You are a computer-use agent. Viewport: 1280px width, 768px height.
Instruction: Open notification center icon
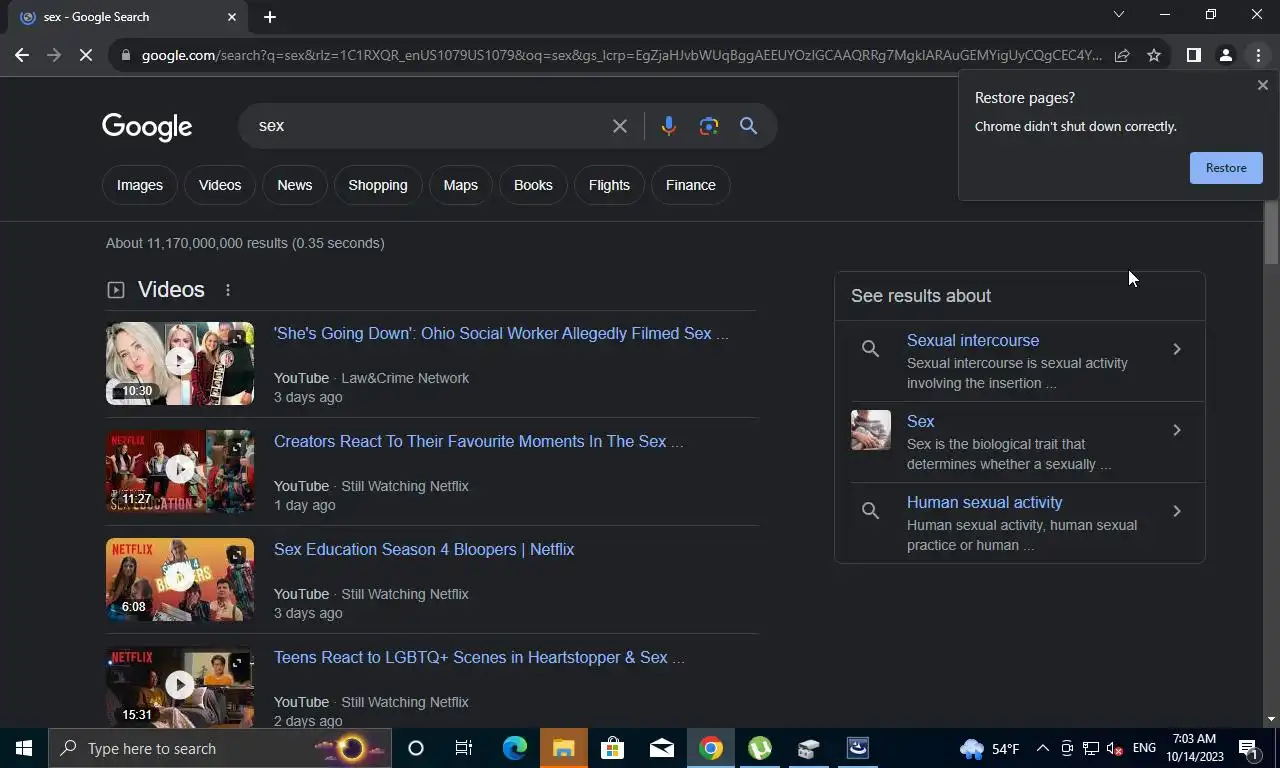pos(1249,748)
